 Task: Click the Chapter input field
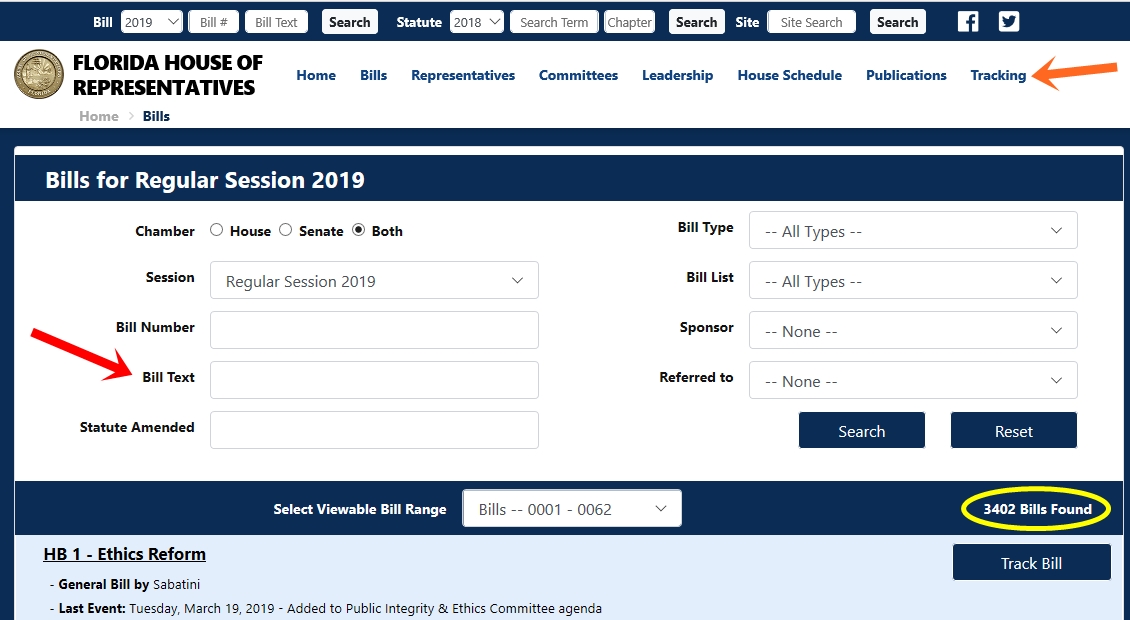[629, 22]
